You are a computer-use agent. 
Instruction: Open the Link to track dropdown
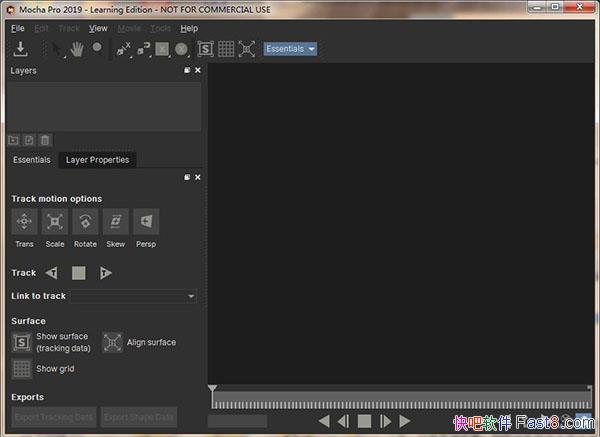133,296
